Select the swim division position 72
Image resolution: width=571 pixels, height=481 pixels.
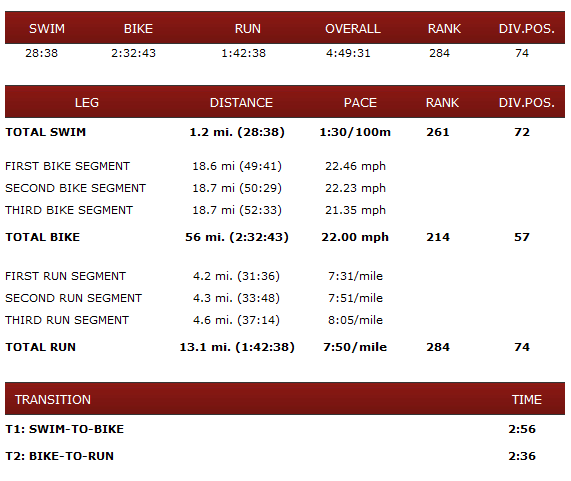(522, 132)
